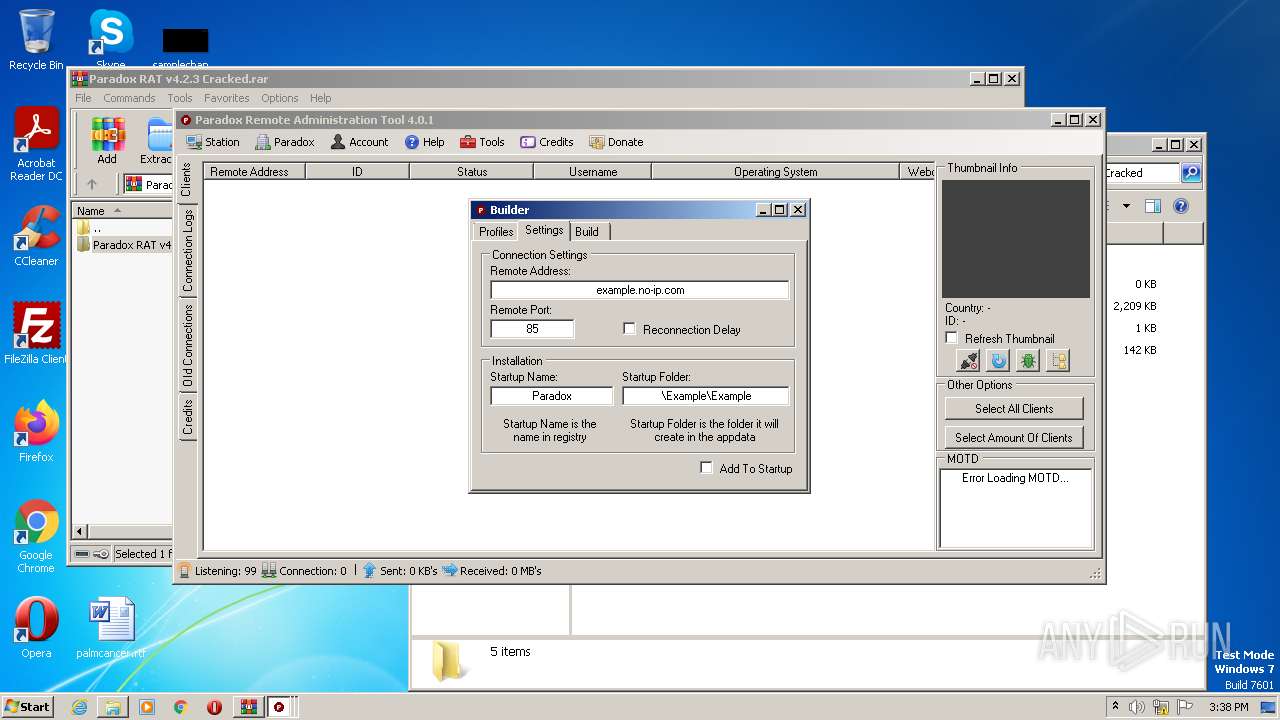The image size is (1280, 720).
Task: Open the Station toolbar item
Action: [x=213, y=142]
